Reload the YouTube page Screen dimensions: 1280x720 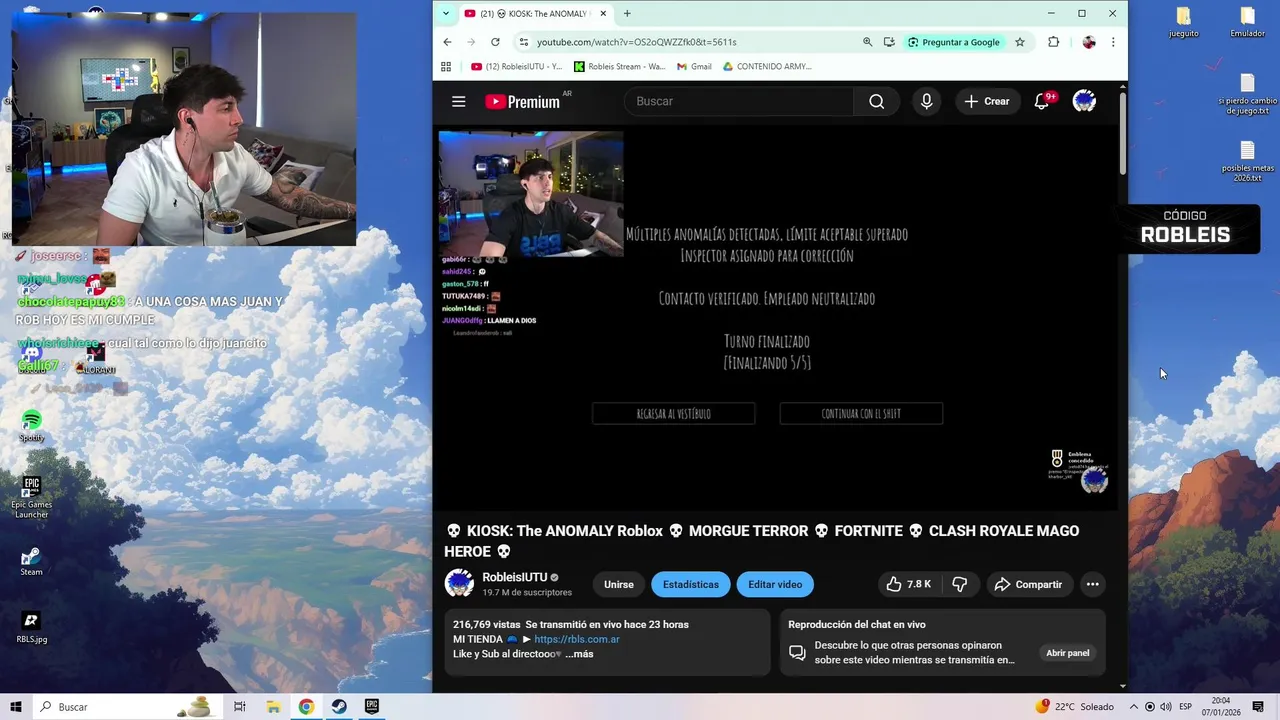495,42
